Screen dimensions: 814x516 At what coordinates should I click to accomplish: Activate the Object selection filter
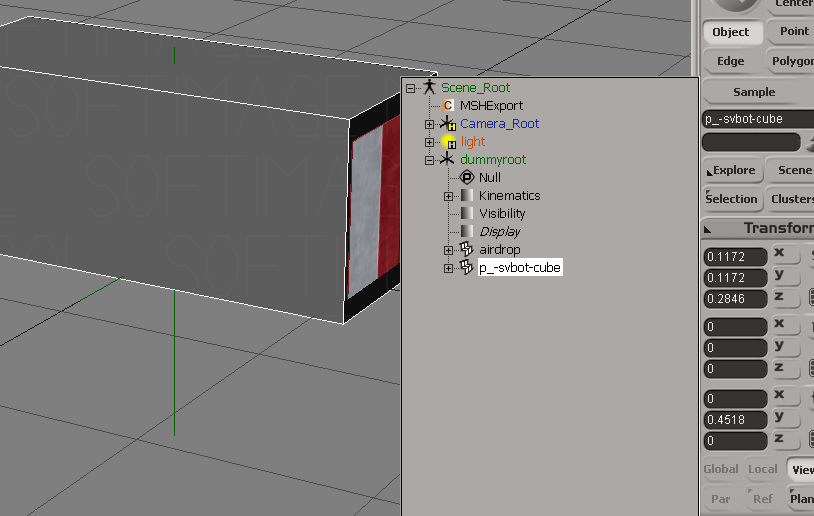coord(731,32)
